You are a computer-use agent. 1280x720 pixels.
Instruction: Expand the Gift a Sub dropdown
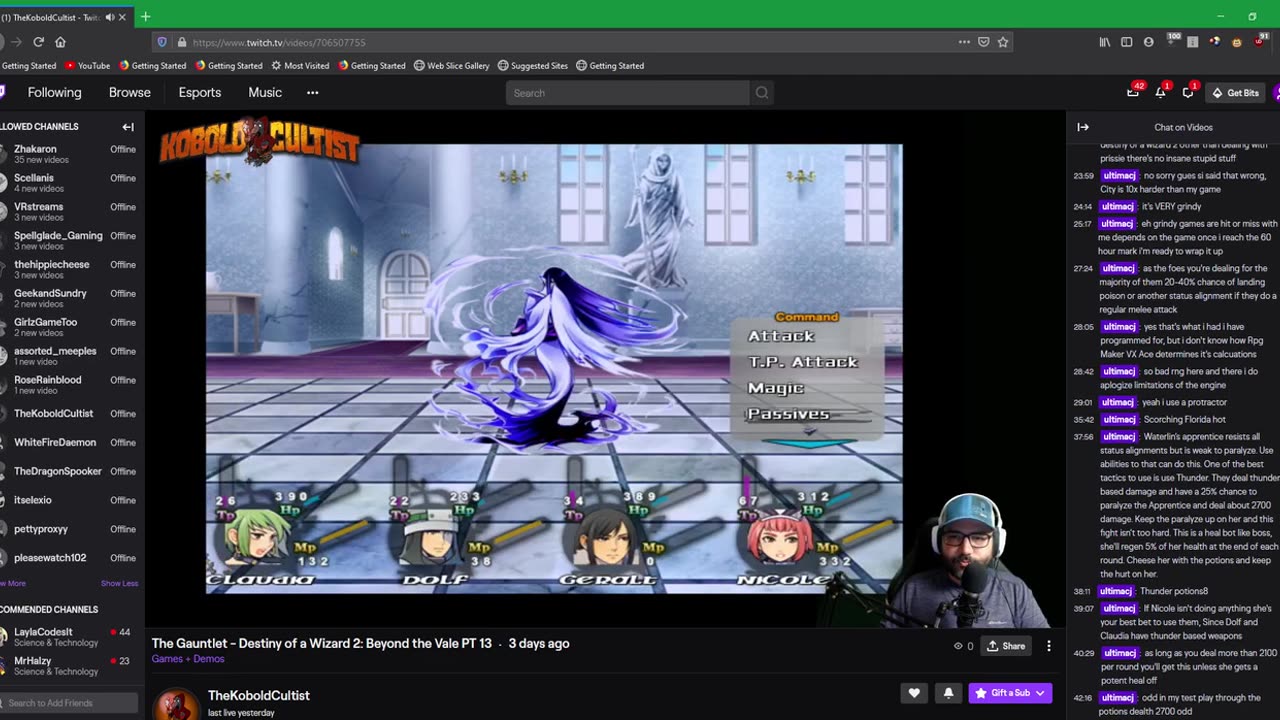[x=1040, y=693]
